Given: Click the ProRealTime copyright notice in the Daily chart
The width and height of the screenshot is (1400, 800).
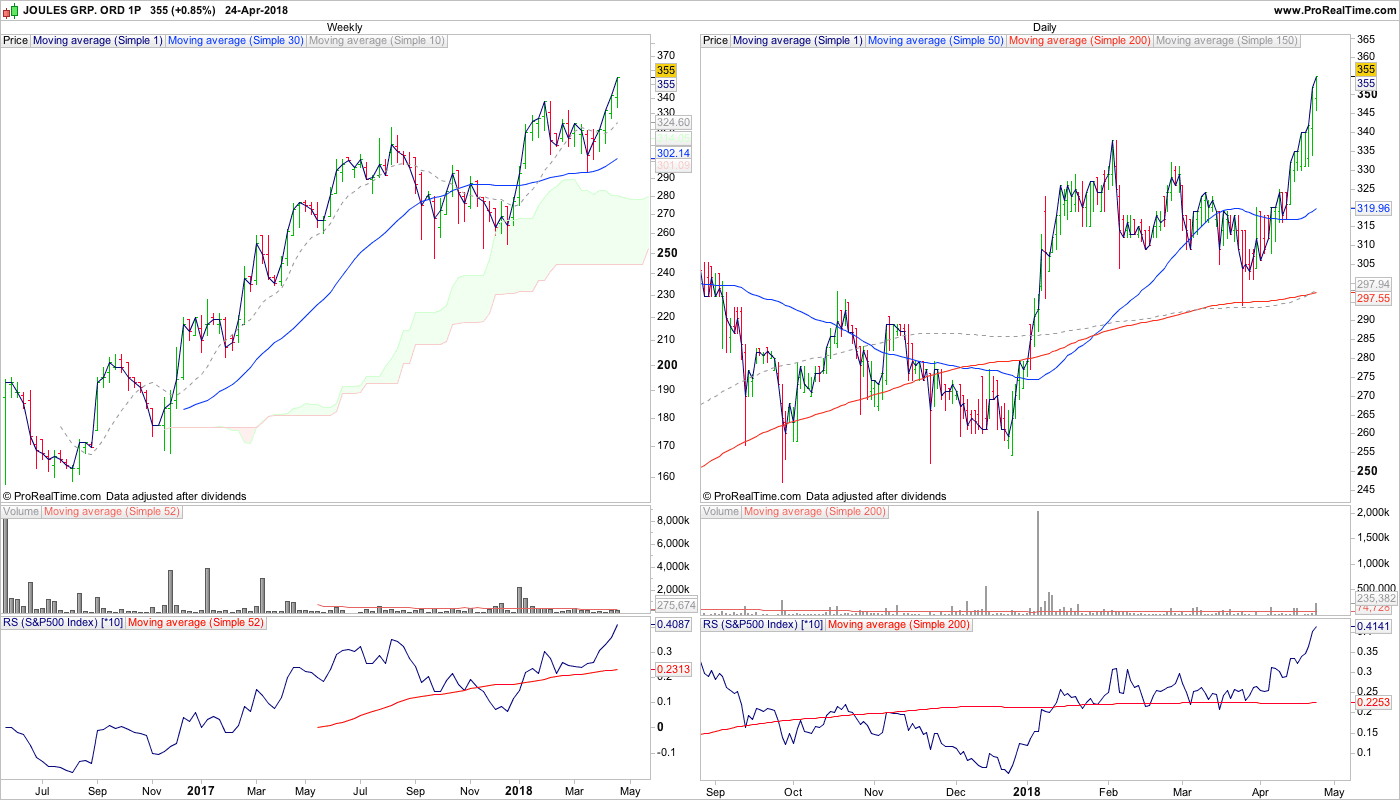Looking at the screenshot, I should click(x=824, y=496).
